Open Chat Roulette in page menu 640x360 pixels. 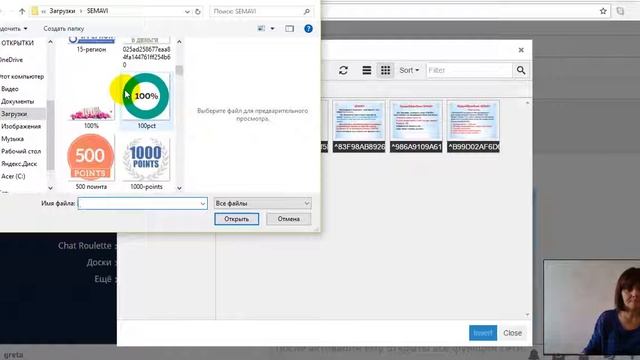pos(84,246)
